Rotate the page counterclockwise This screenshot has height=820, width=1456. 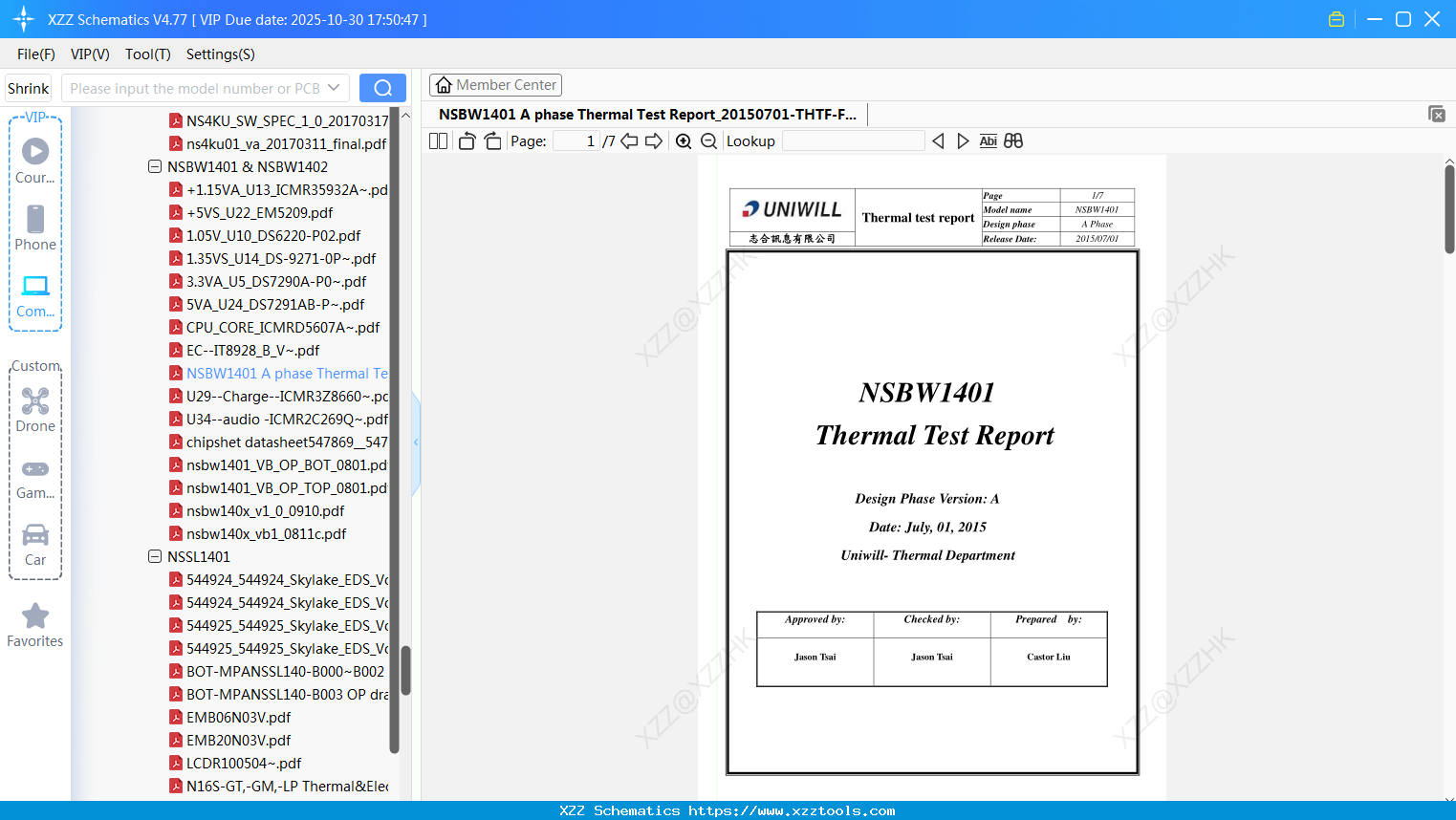pyautogui.click(x=467, y=140)
